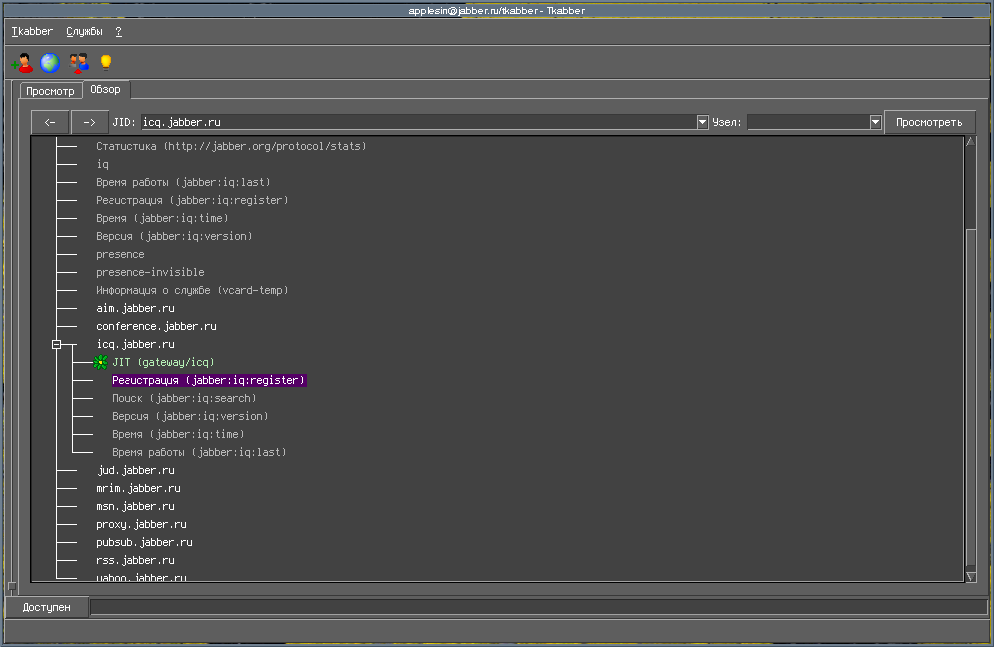Open the Tkabber menu
This screenshot has width=994, height=647.
(x=32, y=32)
